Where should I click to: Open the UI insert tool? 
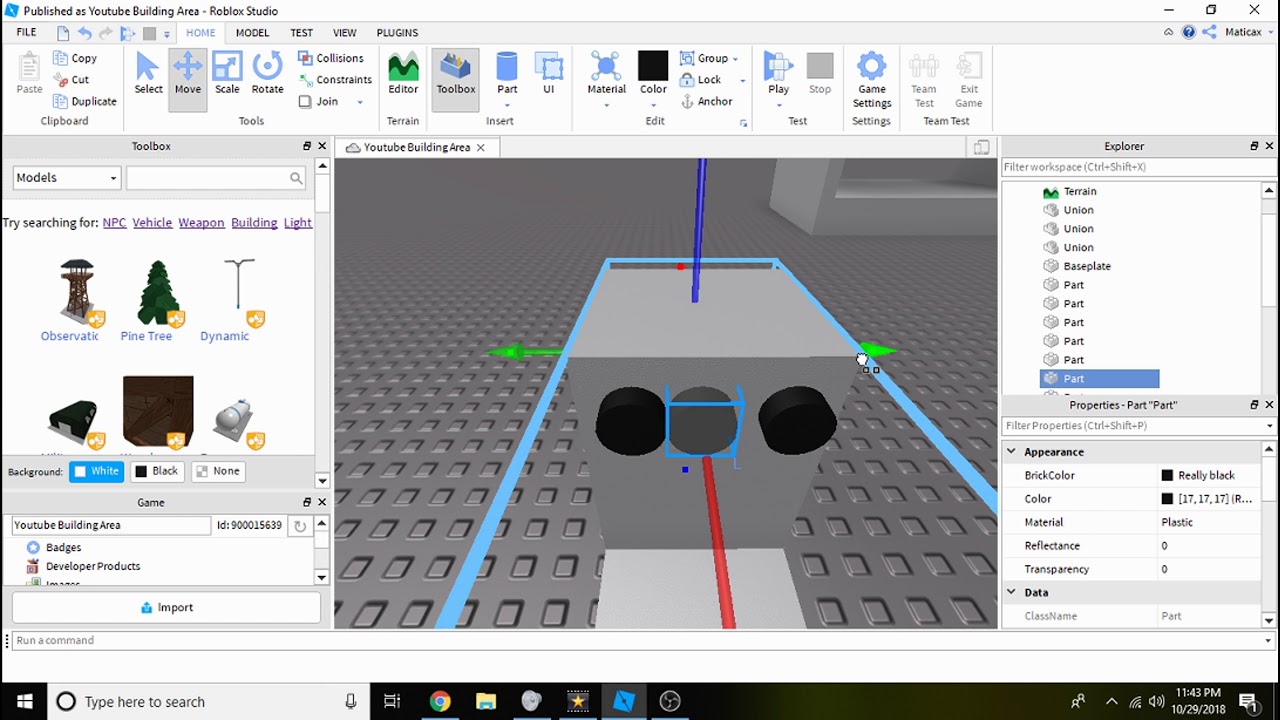[x=548, y=73]
